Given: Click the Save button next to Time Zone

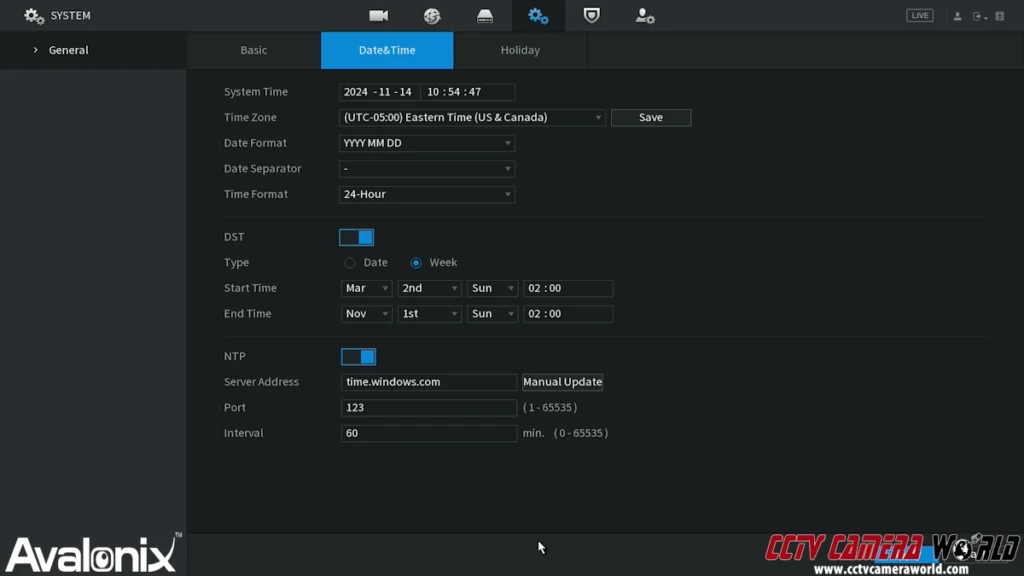Looking at the screenshot, I should click(650, 118).
